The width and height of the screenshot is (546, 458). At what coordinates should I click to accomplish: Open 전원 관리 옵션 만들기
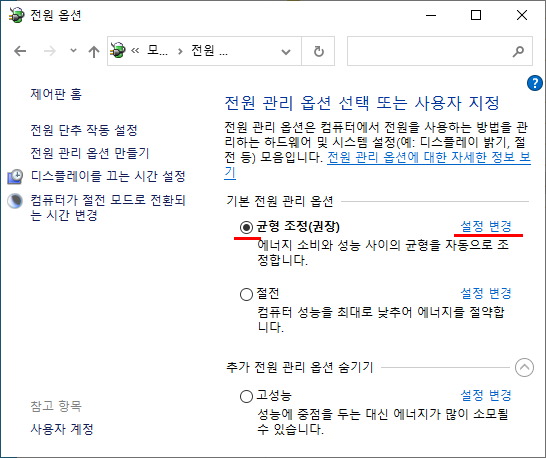point(90,153)
